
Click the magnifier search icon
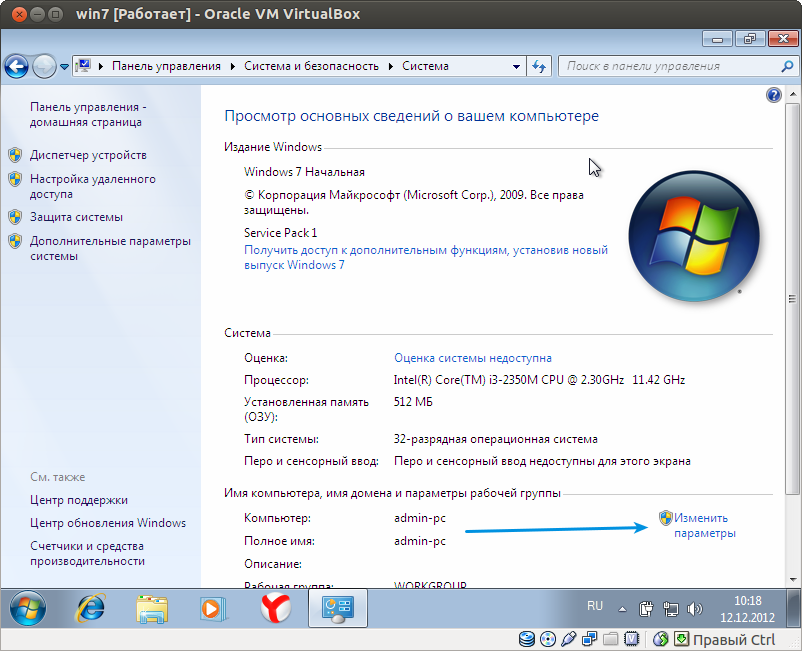coord(787,66)
